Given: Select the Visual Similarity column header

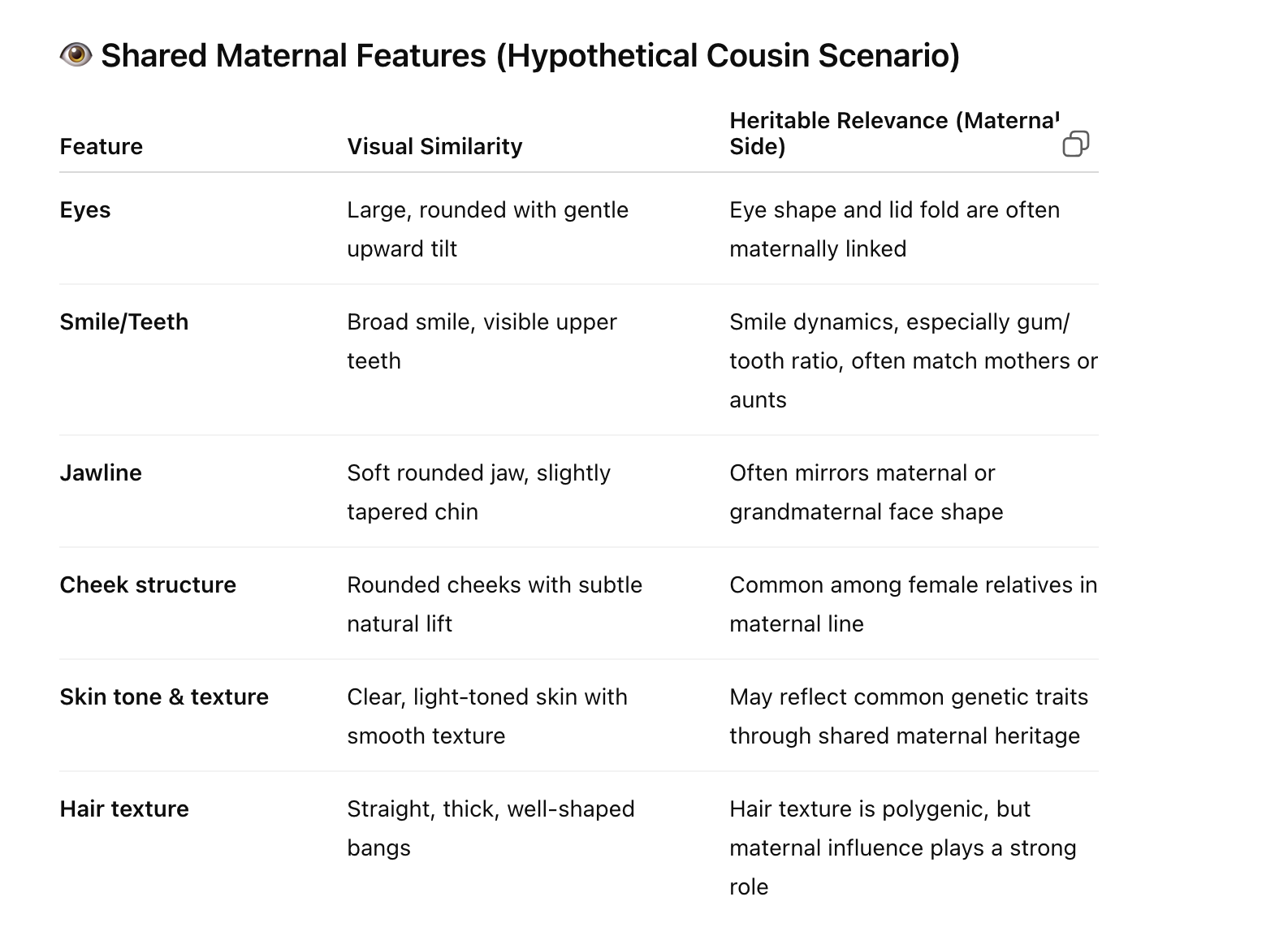Looking at the screenshot, I should [x=434, y=146].
